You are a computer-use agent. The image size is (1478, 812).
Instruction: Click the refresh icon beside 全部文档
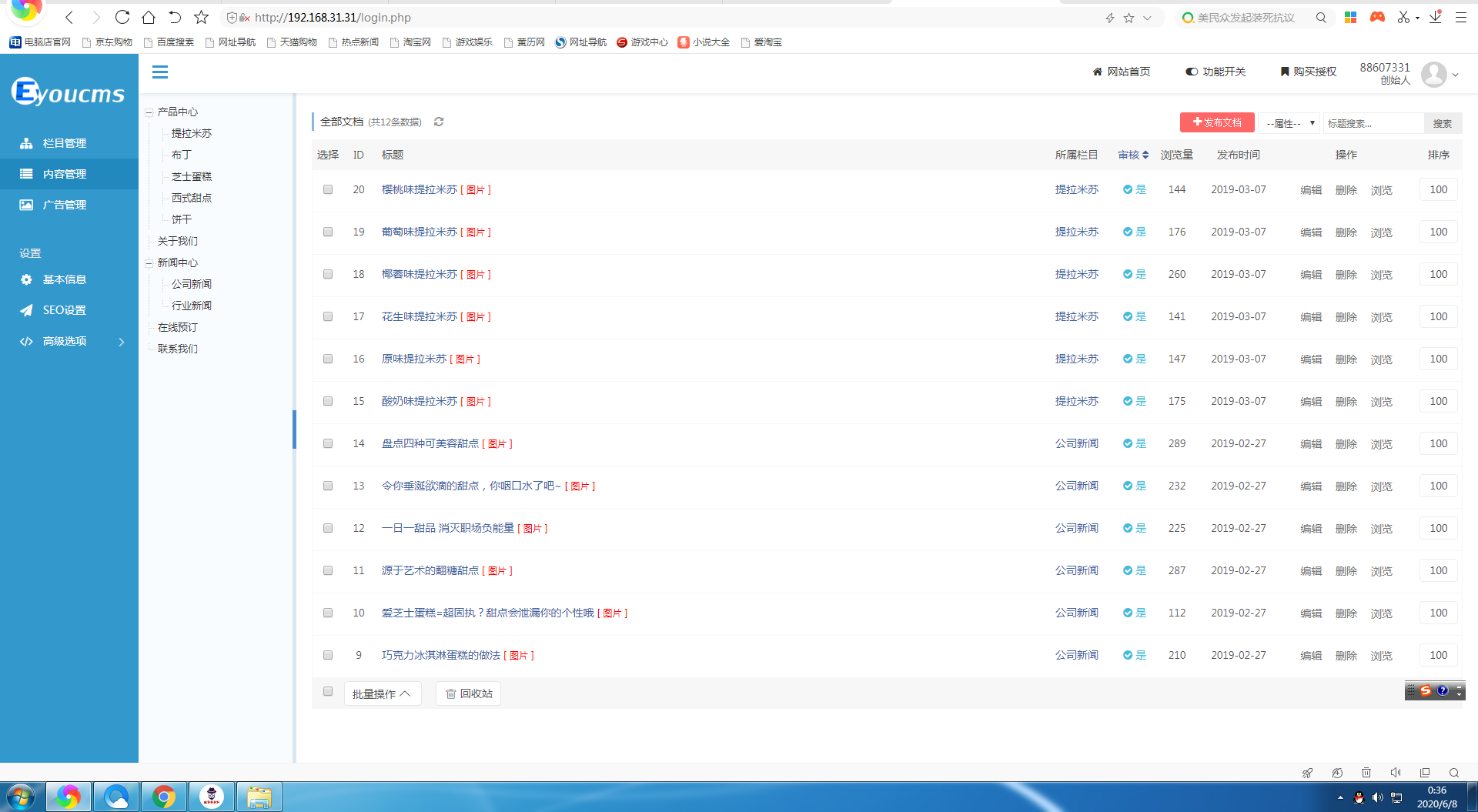click(439, 122)
